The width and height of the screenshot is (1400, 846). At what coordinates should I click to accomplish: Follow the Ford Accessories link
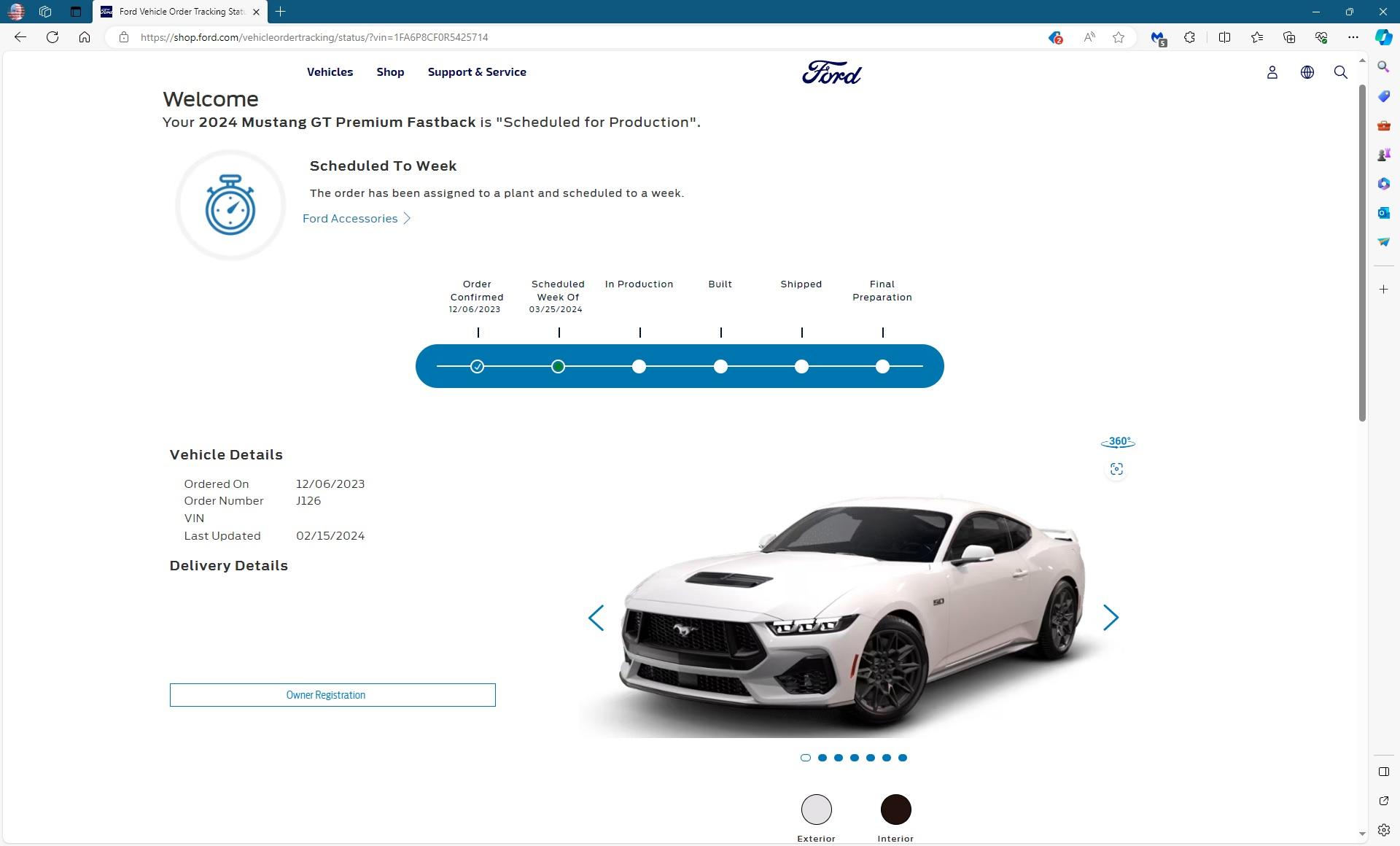pyautogui.click(x=357, y=219)
